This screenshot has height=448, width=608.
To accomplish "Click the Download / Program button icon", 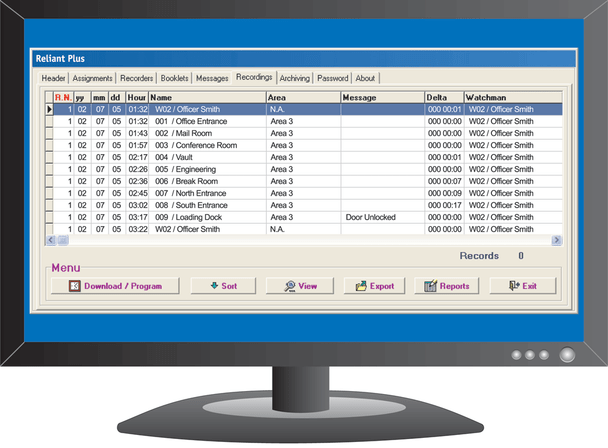I will tap(75, 286).
